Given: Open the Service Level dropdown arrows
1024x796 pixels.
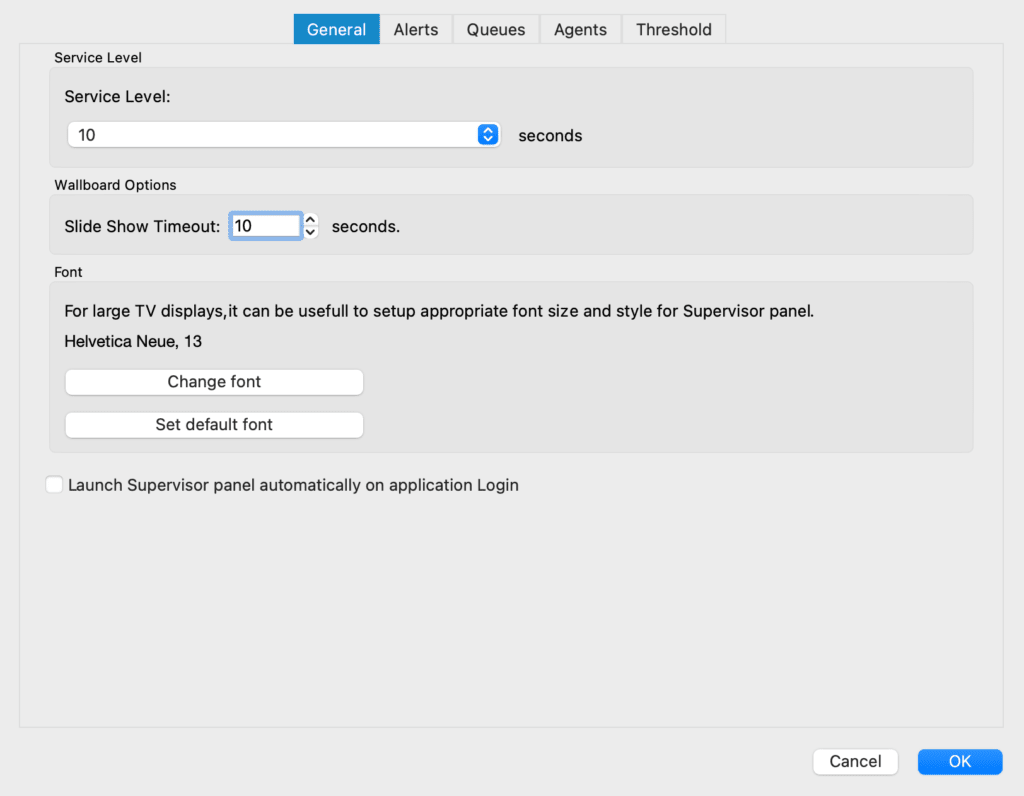Looking at the screenshot, I should click(488, 135).
